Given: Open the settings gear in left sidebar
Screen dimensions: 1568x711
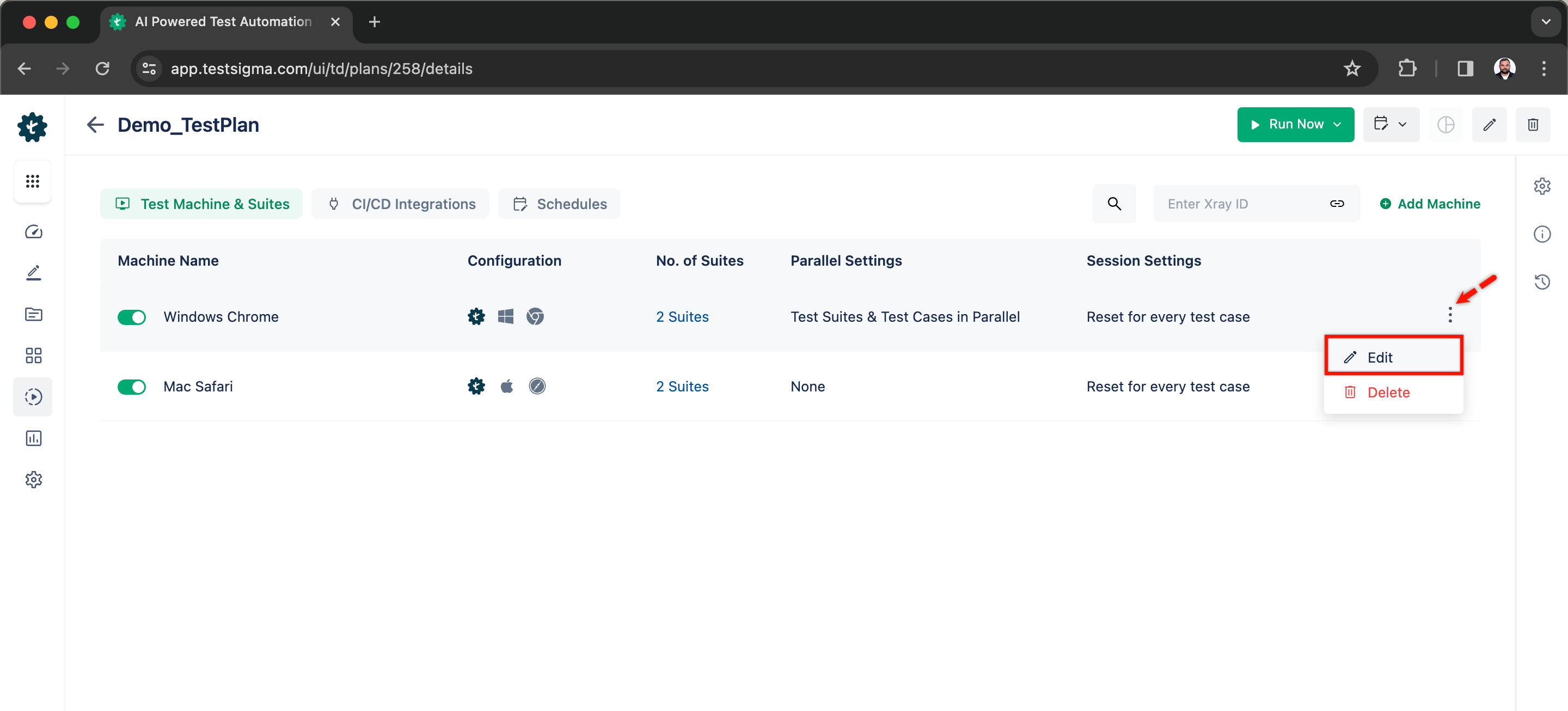Looking at the screenshot, I should click(x=33, y=480).
